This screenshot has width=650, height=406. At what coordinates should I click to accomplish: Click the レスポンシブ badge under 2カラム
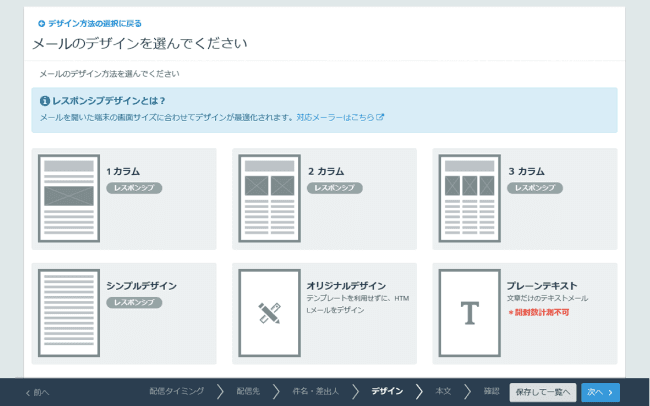point(334,187)
